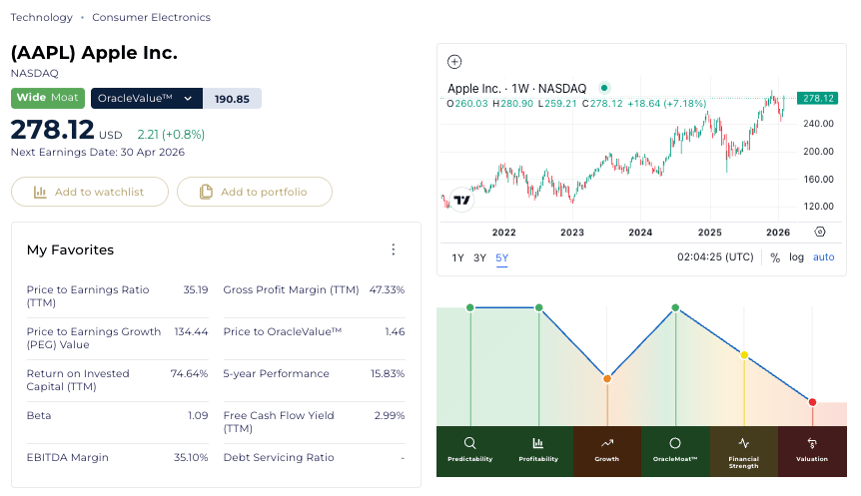Toggle the percent scale on chart

coord(775,258)
